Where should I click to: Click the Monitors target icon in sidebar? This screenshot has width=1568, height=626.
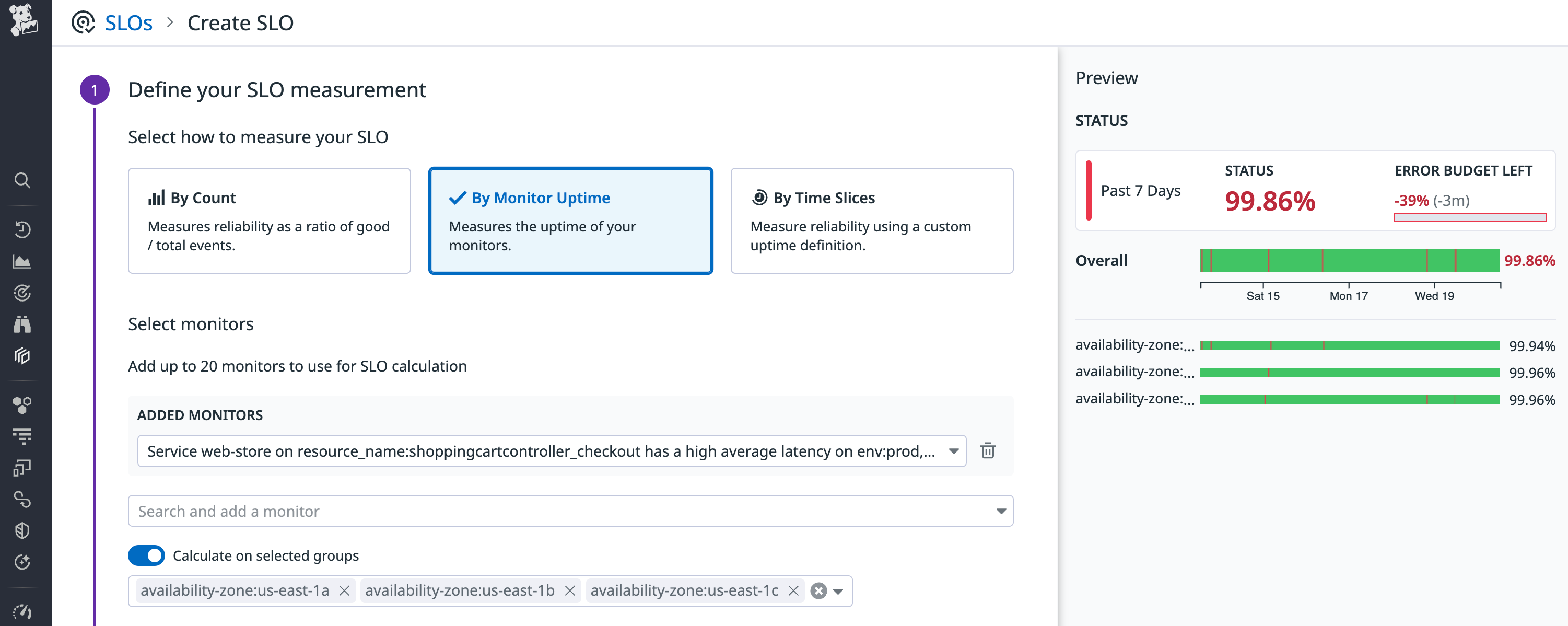coord(23,293)
